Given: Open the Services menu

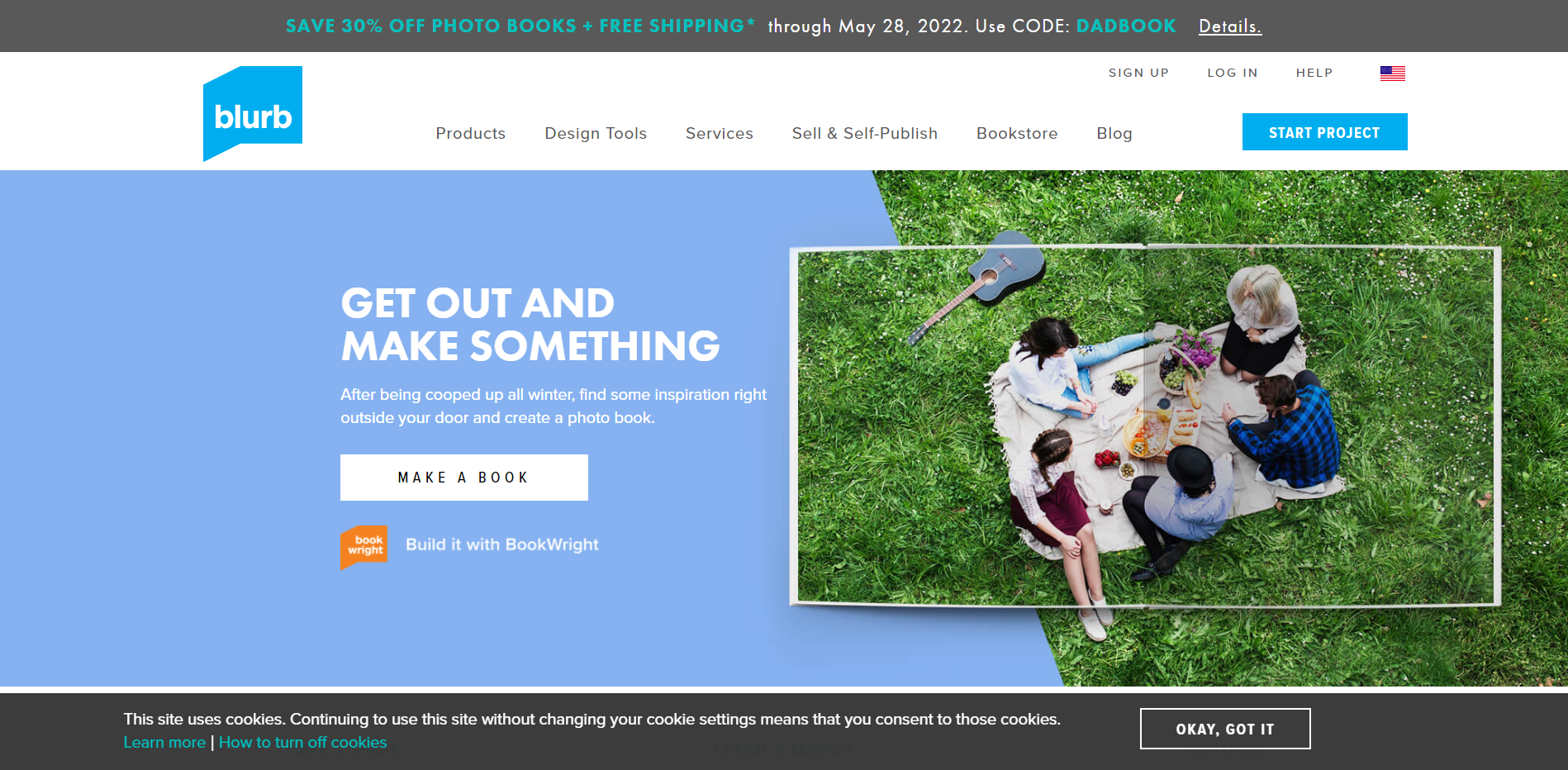Looking at the screenshot, I should pyautogui.click(x=720, y=133).
